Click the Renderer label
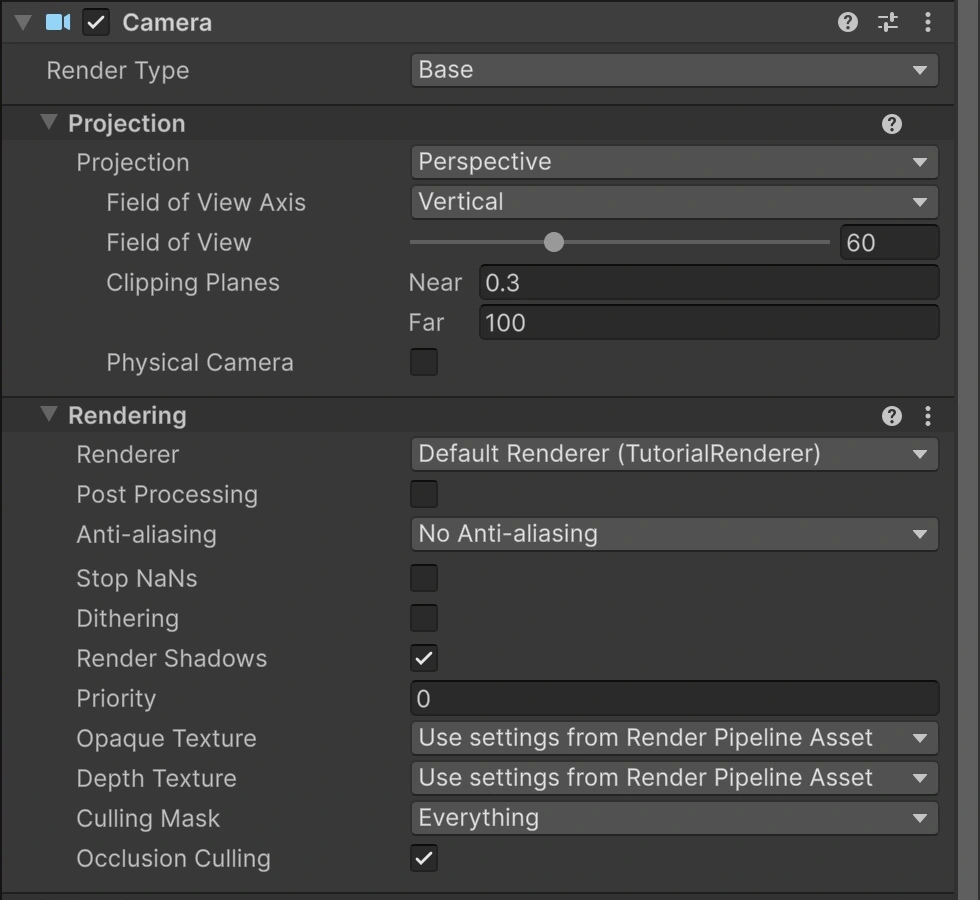The image size is (980, 900). coord(128,454)
